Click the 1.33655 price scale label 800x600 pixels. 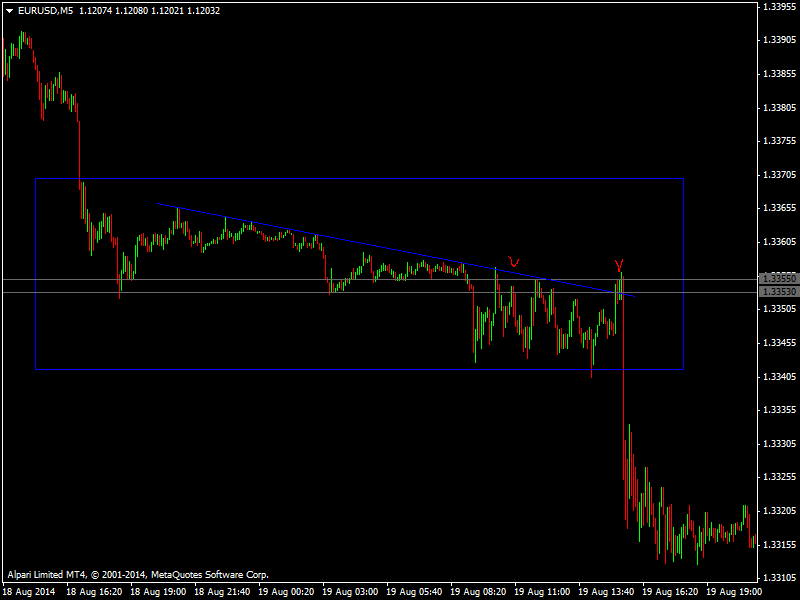pos(780,208)
